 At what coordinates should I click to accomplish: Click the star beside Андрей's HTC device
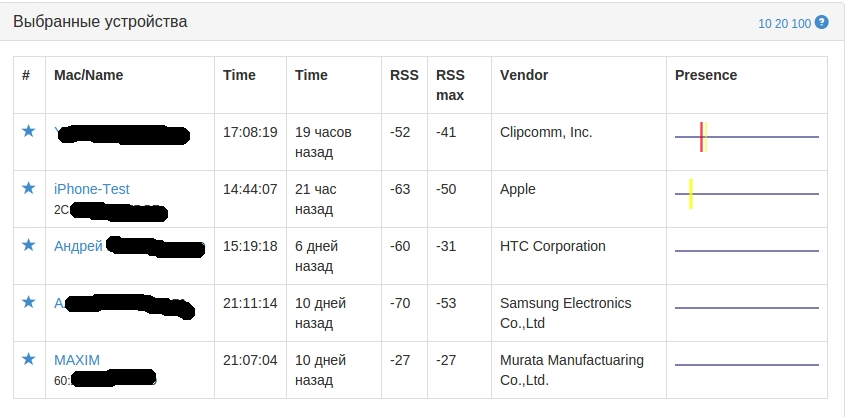point(29,245)
